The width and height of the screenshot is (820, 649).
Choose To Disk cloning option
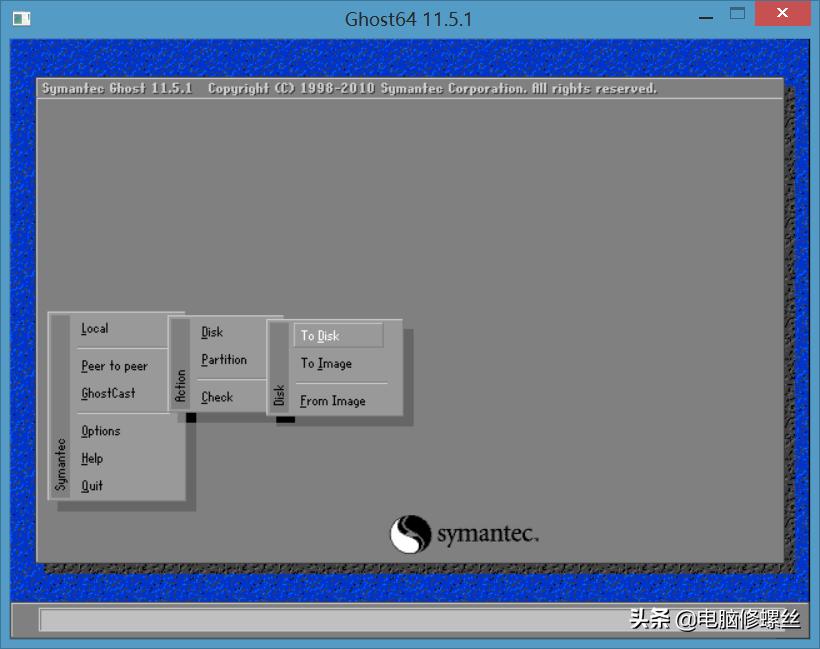click(338, 336)
